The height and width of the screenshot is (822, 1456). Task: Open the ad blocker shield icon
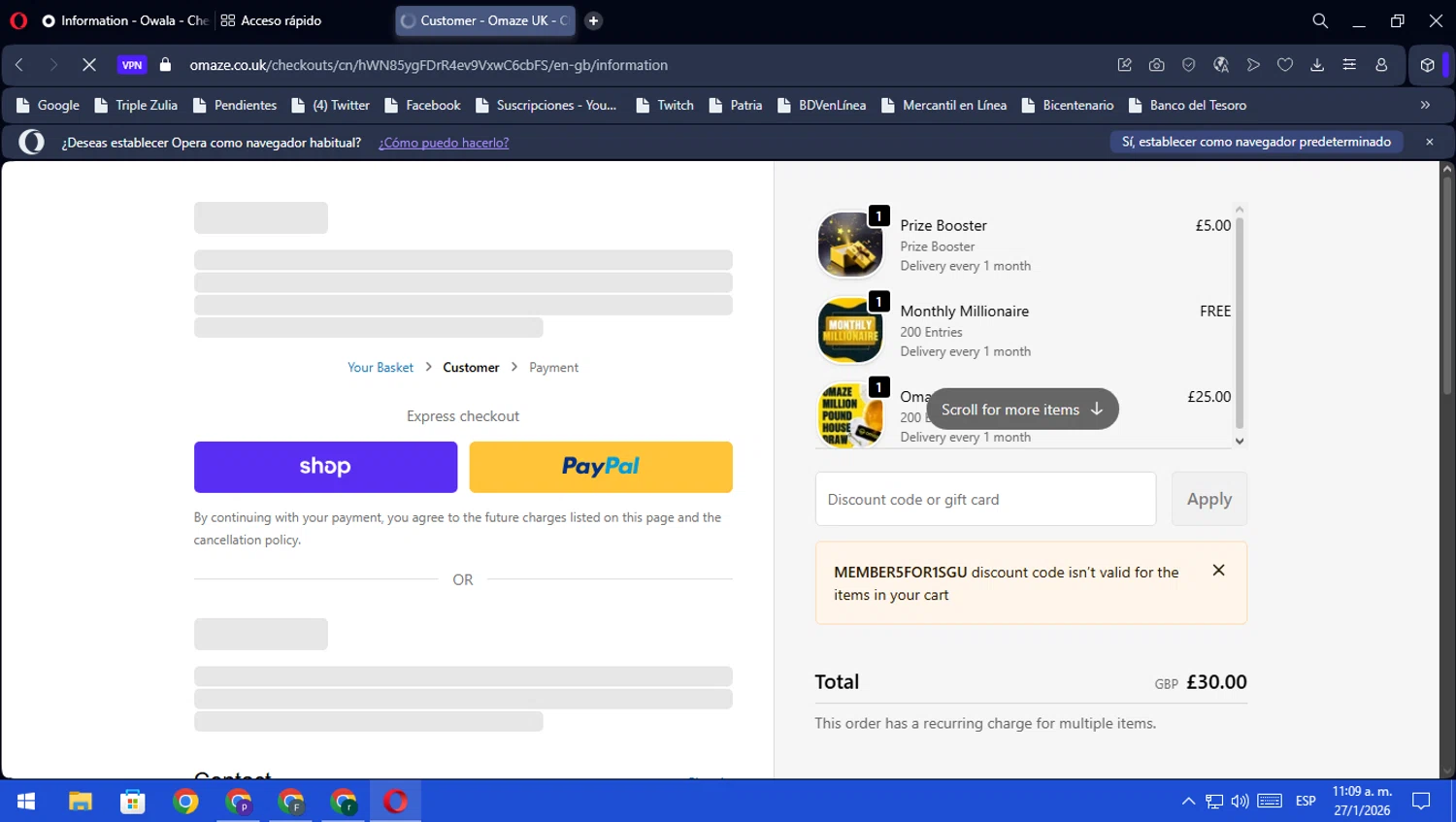[1189, 65]
